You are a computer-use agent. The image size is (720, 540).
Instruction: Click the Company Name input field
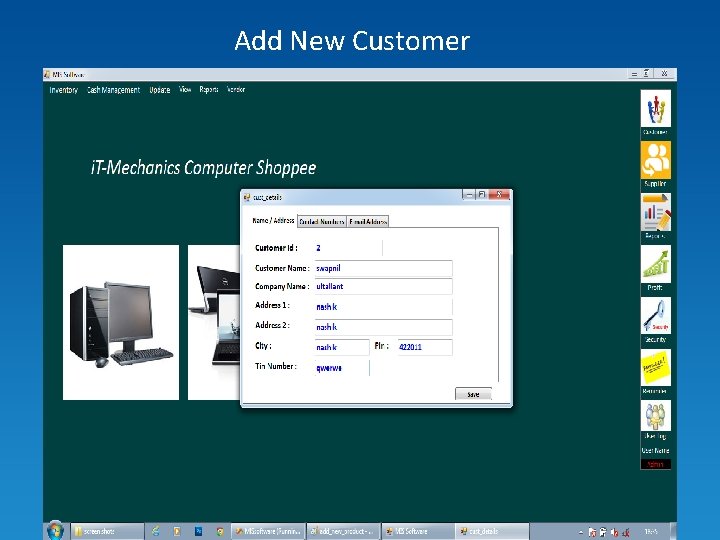(383, 287)
